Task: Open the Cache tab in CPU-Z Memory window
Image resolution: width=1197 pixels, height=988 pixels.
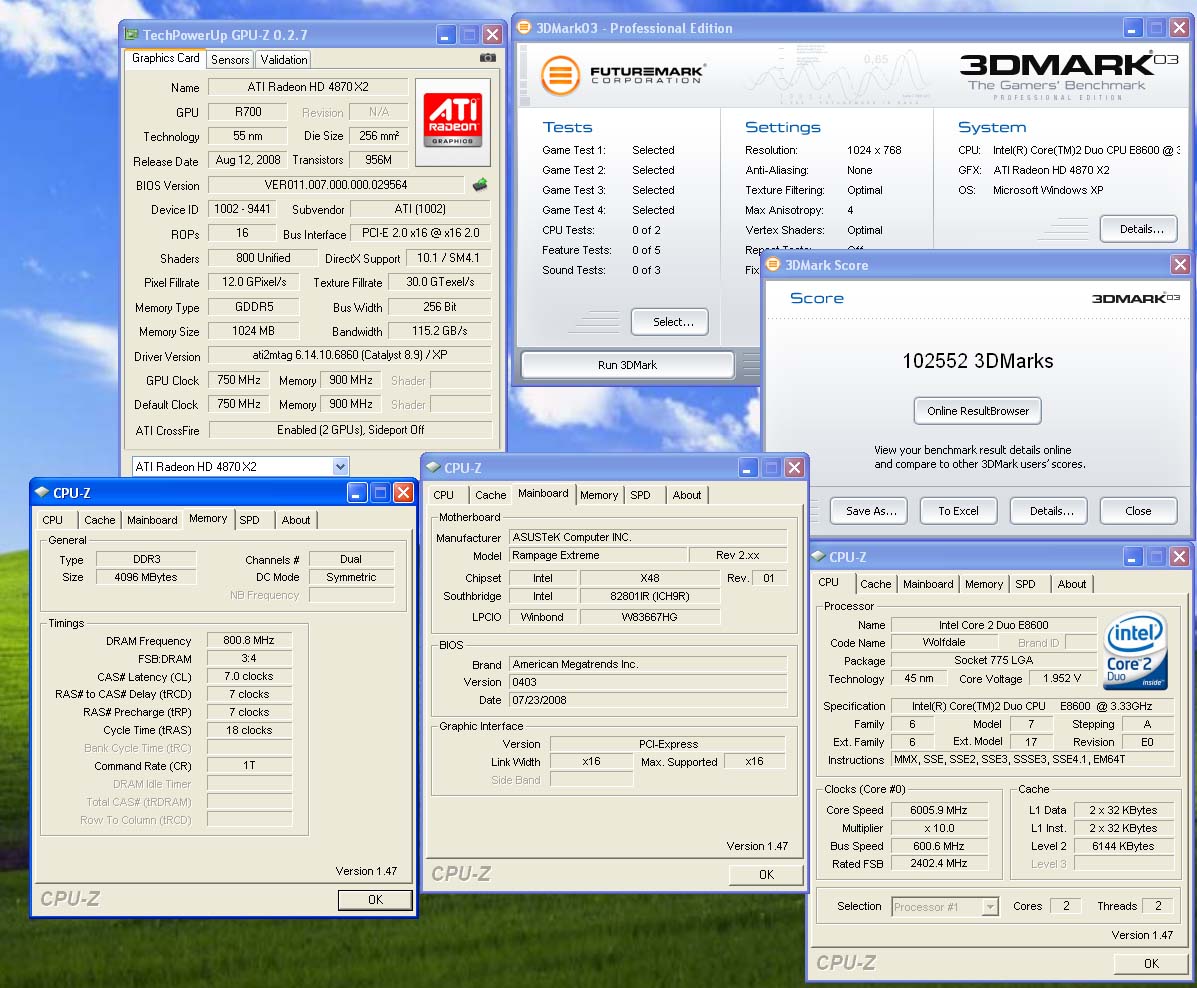Action: [99, 520]
